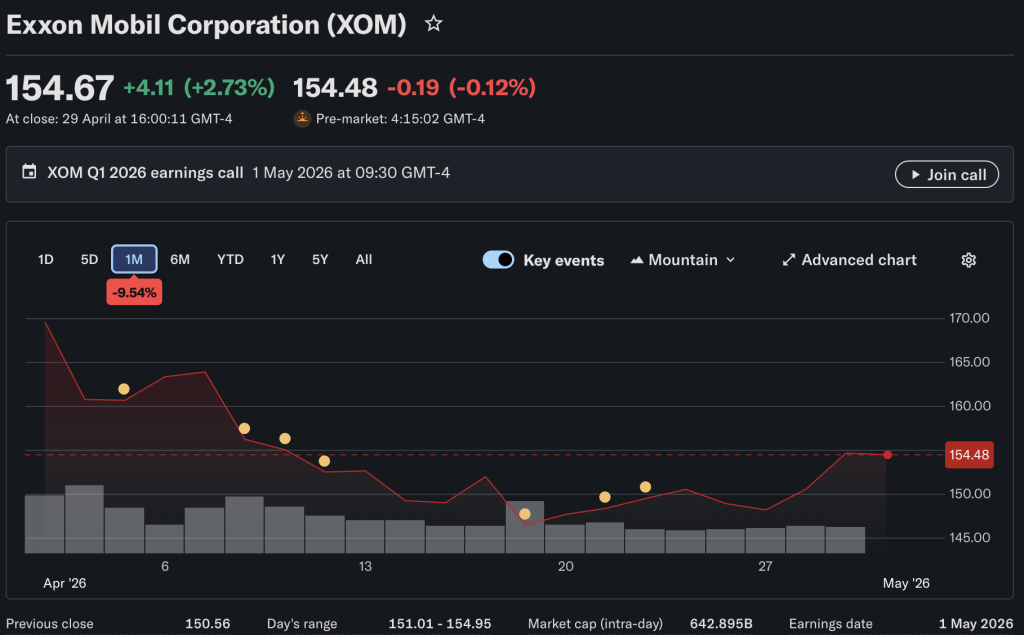This screenshot has height=635, width=1024.
Task: Click the May '26 date label
Action: pyautogui.click(x=906, y=583)
